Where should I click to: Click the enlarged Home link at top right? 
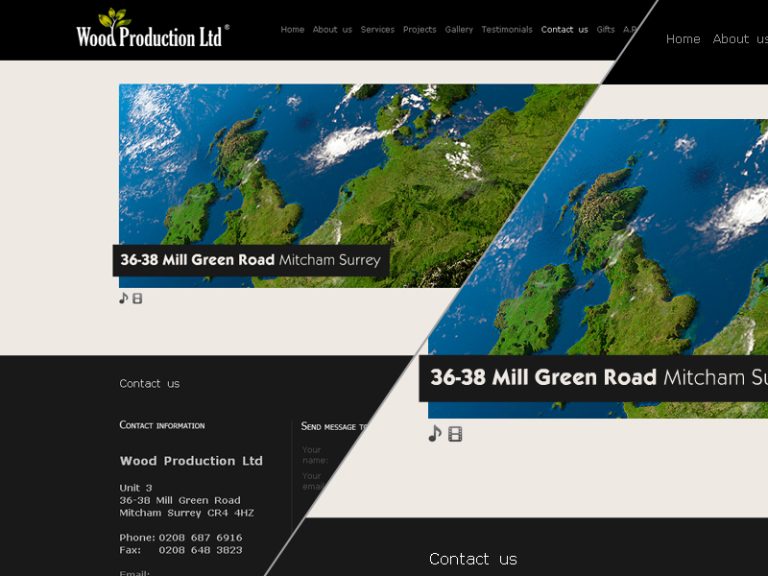click(683, 39)
